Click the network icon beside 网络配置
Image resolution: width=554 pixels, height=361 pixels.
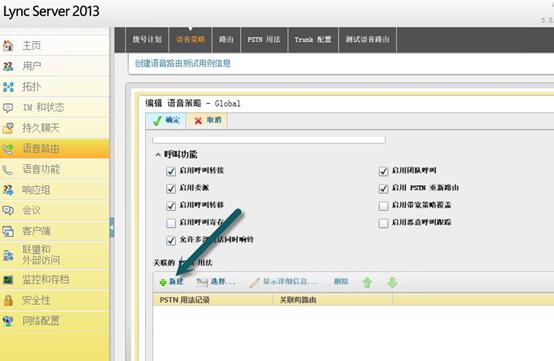tap(8, 321)
